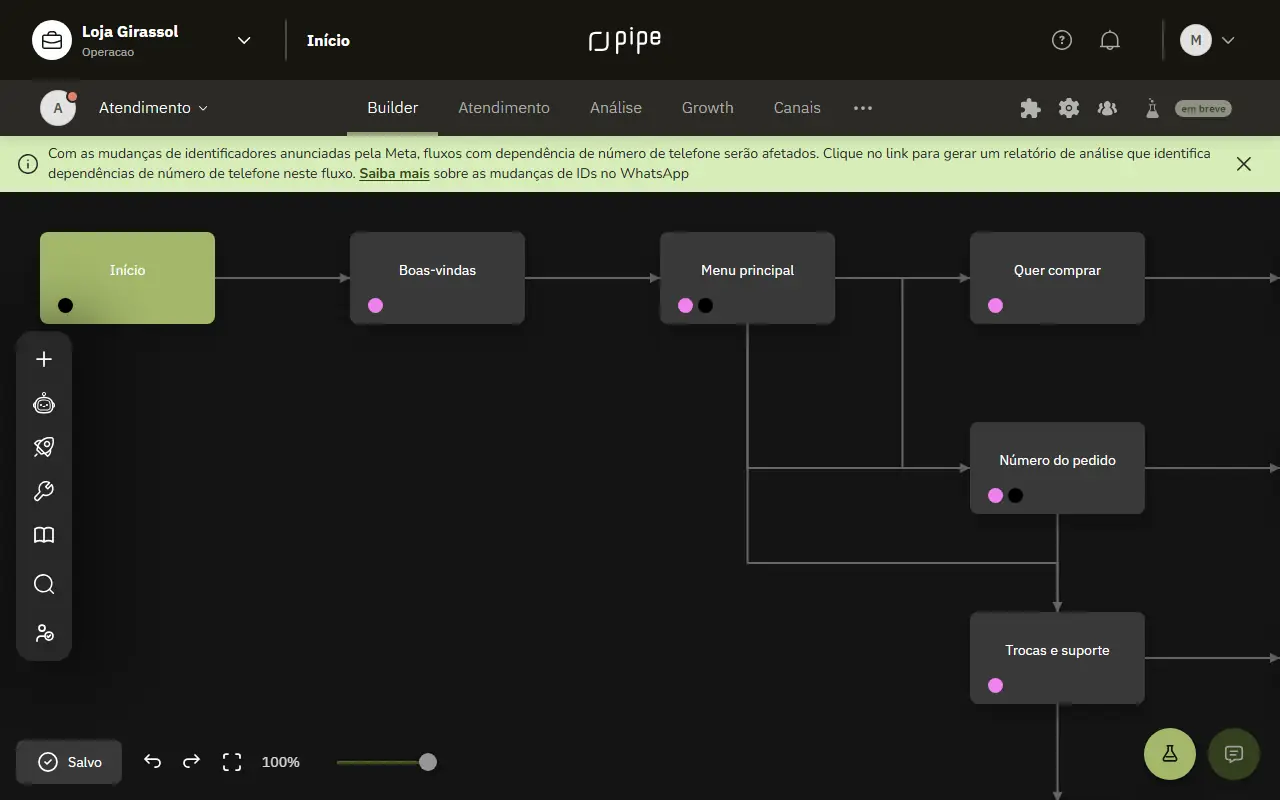Viewport: 1280px width, 800px height.
Task: Open the help question mark icon
Action: (x=1062, y=40)
